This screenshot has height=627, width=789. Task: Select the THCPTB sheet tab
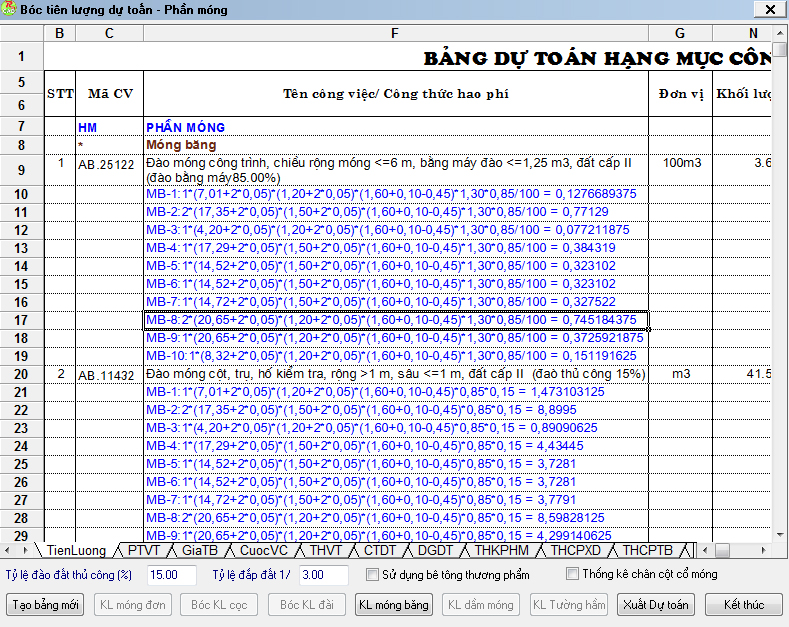click(647, 551)
